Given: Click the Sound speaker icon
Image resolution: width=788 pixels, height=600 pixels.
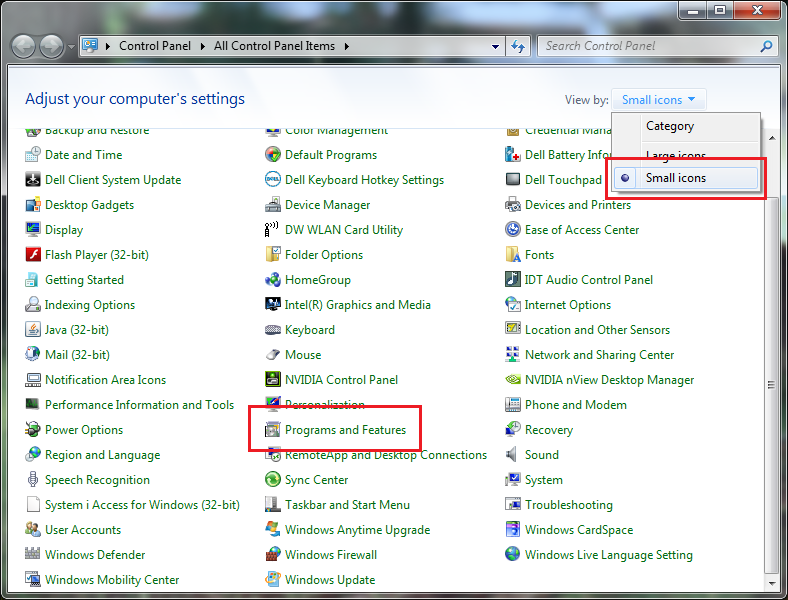Looking at the screenshot, I should [x=512, y=454].
